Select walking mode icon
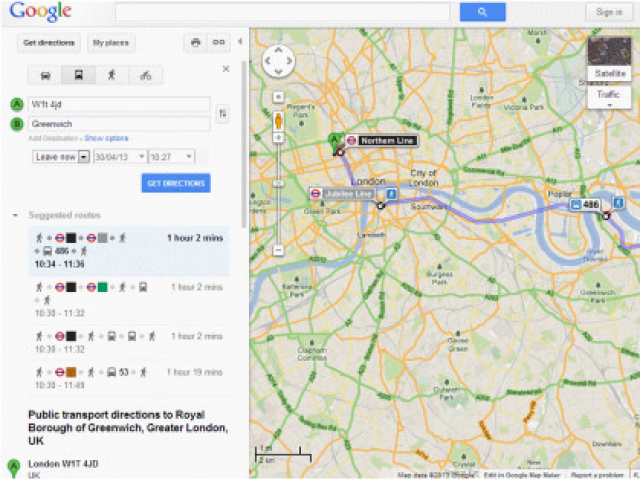Screen dimensions: 640x480 point(112,76)
